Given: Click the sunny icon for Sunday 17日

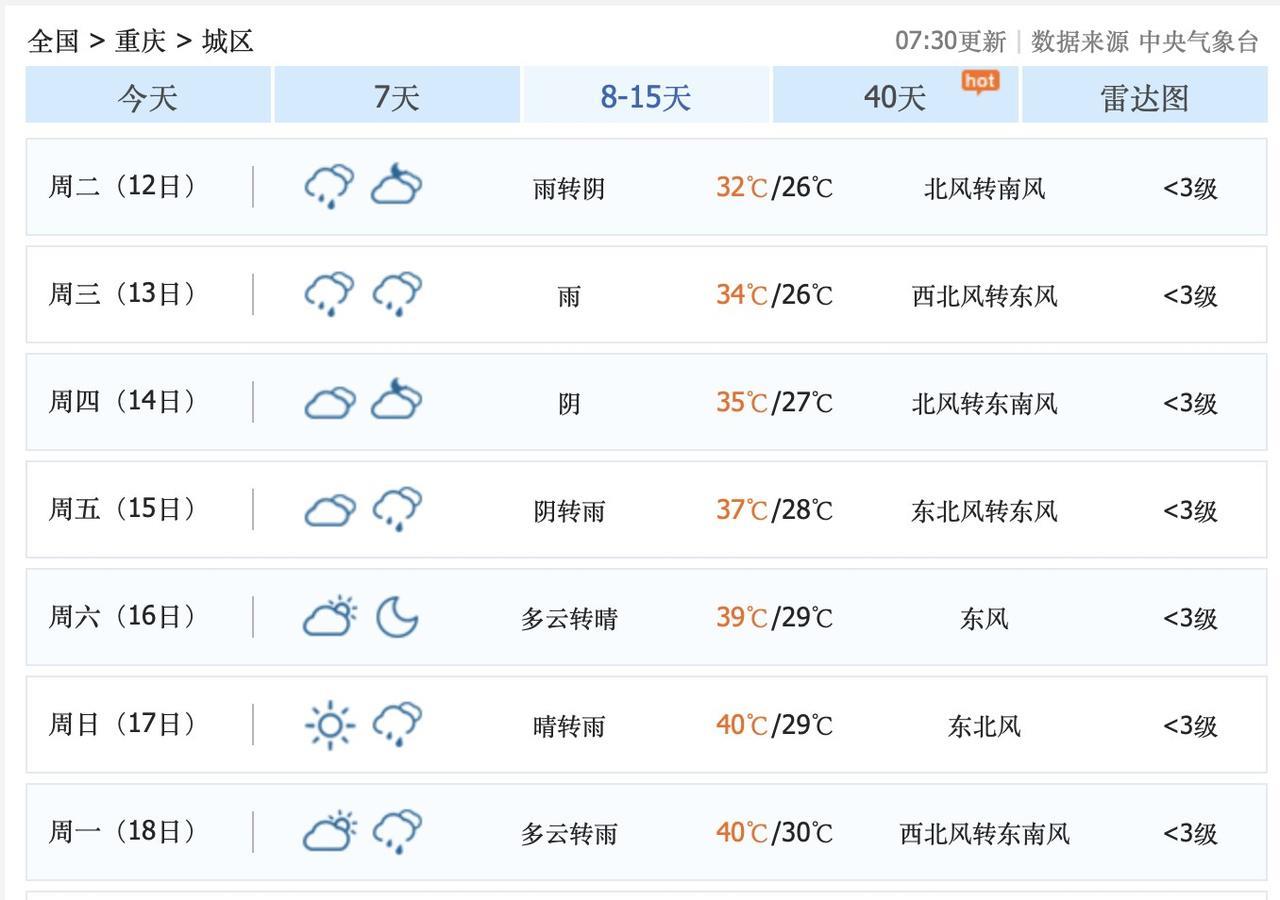Looking at the screenshot, I should point(329,725).
